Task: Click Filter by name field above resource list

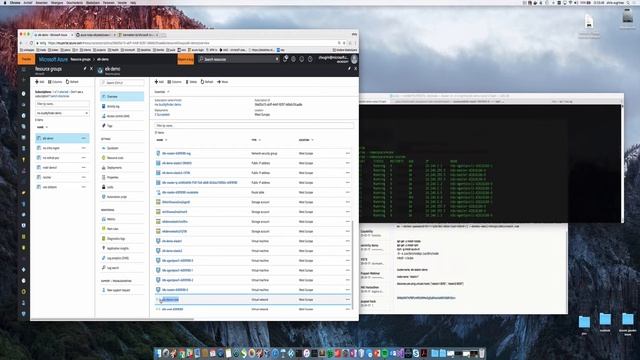Action: (x=254, y=125)
